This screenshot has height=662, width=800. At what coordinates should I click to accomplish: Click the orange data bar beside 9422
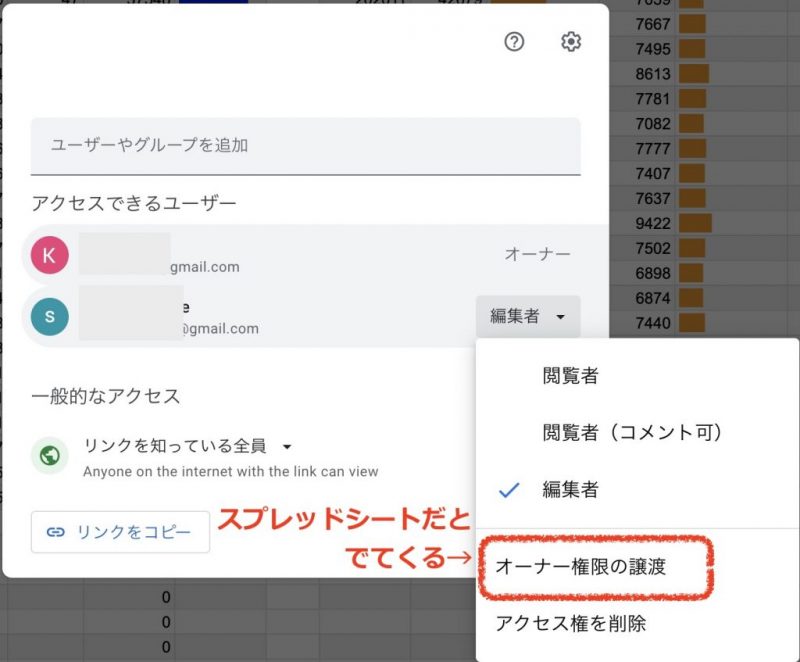[x=695, y=222]
